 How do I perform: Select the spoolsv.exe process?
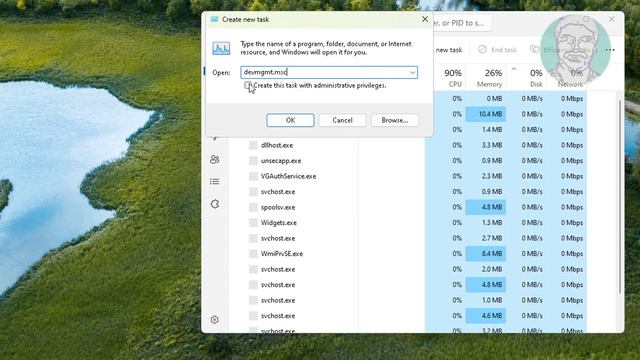pyautogui.click(x=278, y=207)
